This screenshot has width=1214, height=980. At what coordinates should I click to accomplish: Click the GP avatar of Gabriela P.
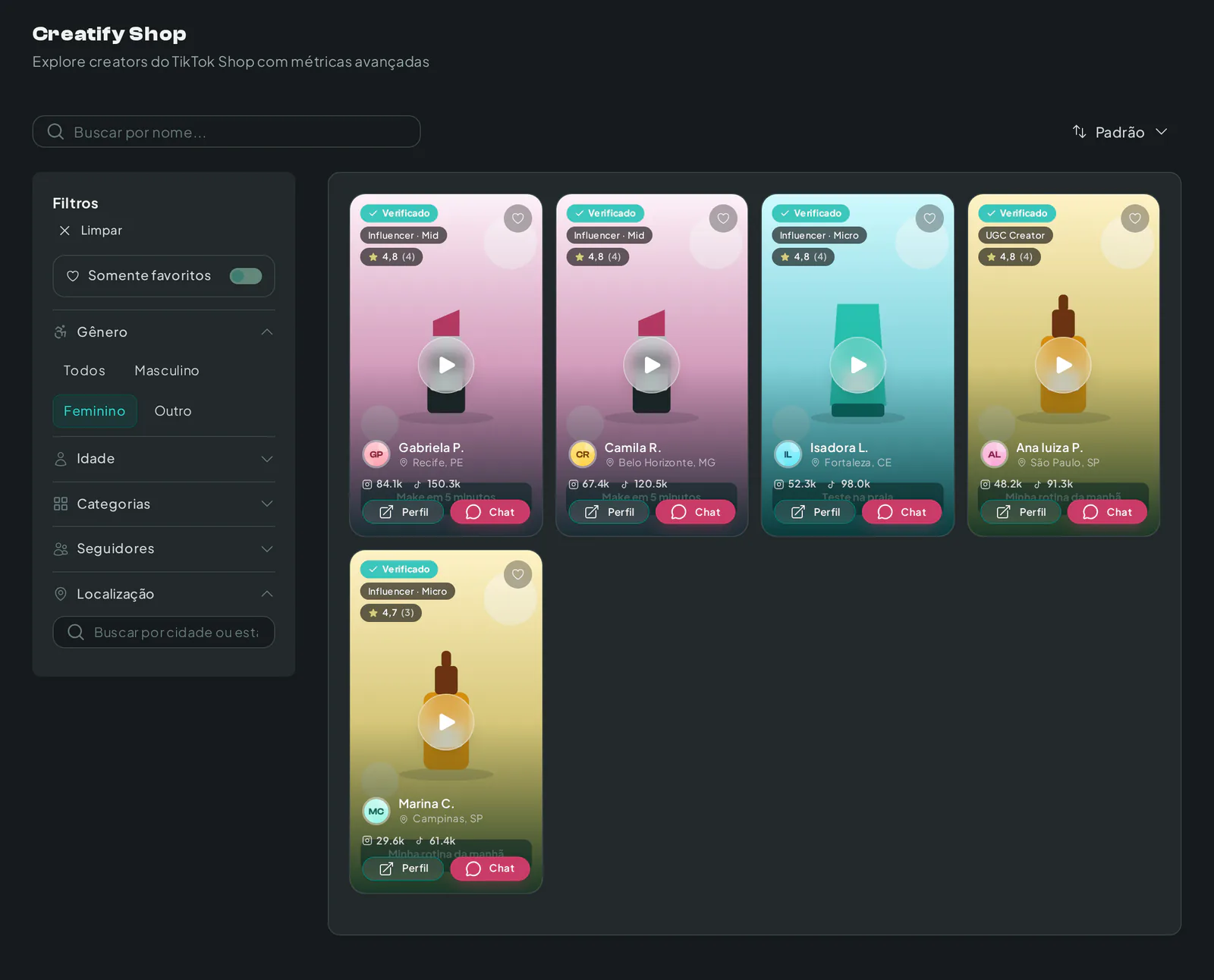(x=376, y=454)
